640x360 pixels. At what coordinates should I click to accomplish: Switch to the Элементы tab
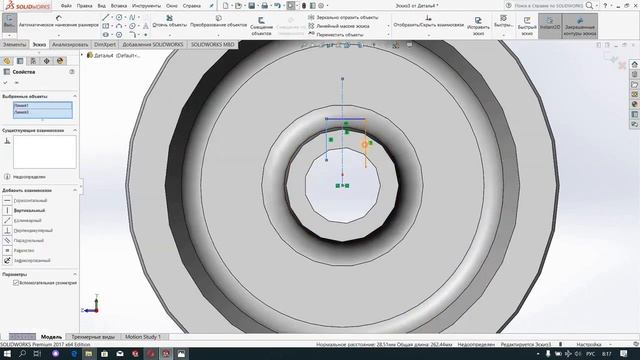click(x=14, y=44)
